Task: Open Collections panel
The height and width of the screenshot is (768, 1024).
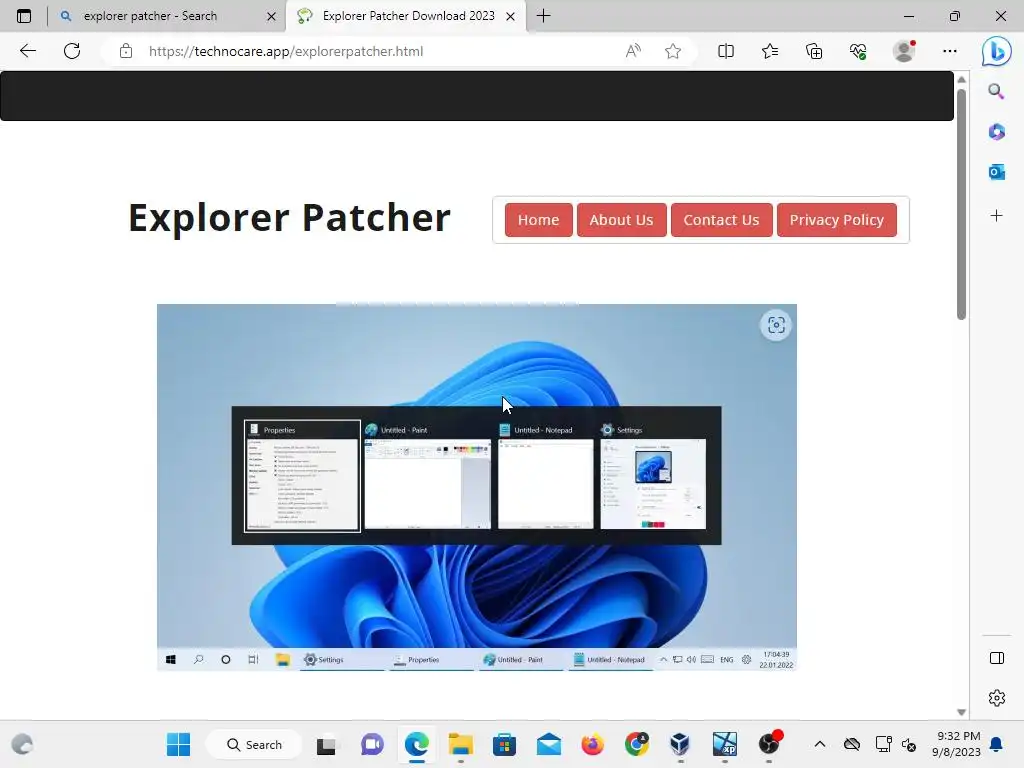Action: (x=814, y=51)
